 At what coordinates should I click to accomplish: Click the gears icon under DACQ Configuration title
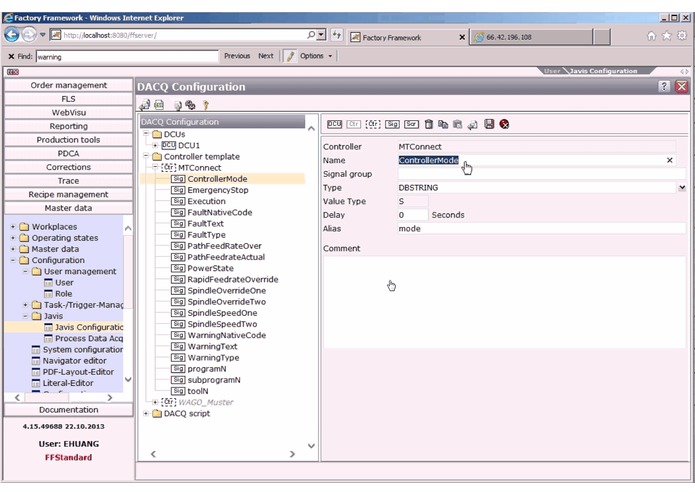pyautogui.click(x=190, y=105)
